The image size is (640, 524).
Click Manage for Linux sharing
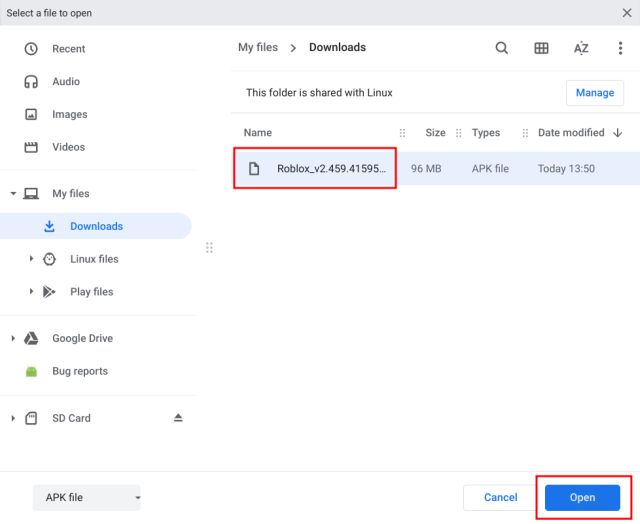pyautogui.click(x=595, y=93)
